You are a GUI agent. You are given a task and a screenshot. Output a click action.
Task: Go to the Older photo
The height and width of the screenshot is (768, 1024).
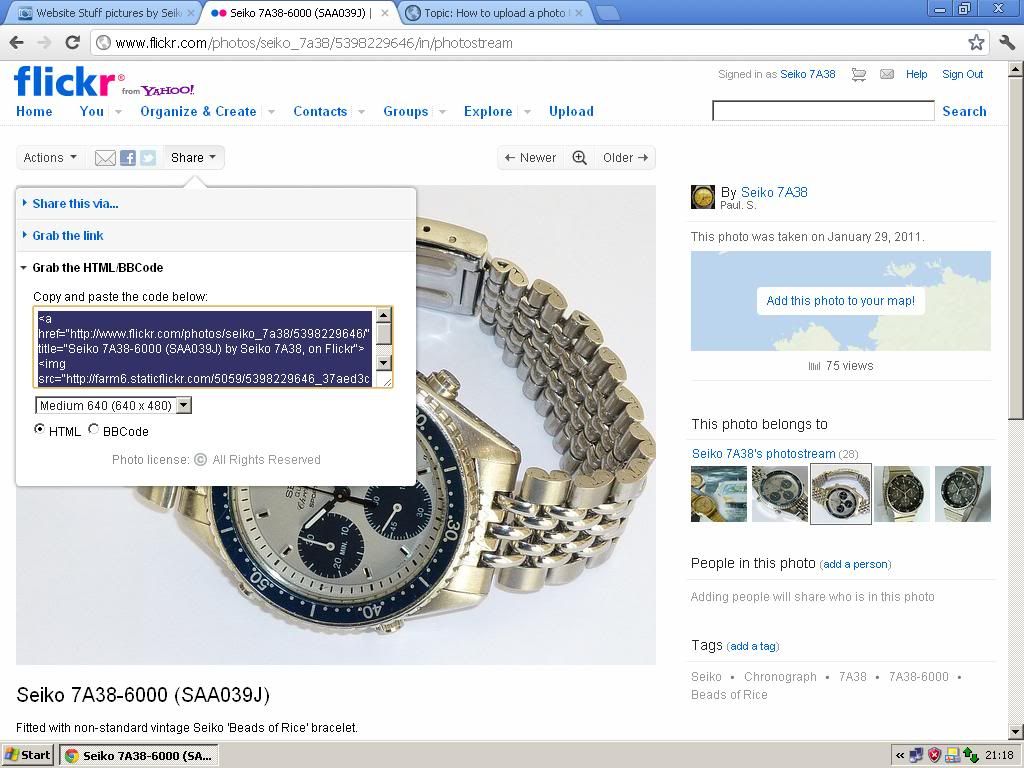coord(625,158)
